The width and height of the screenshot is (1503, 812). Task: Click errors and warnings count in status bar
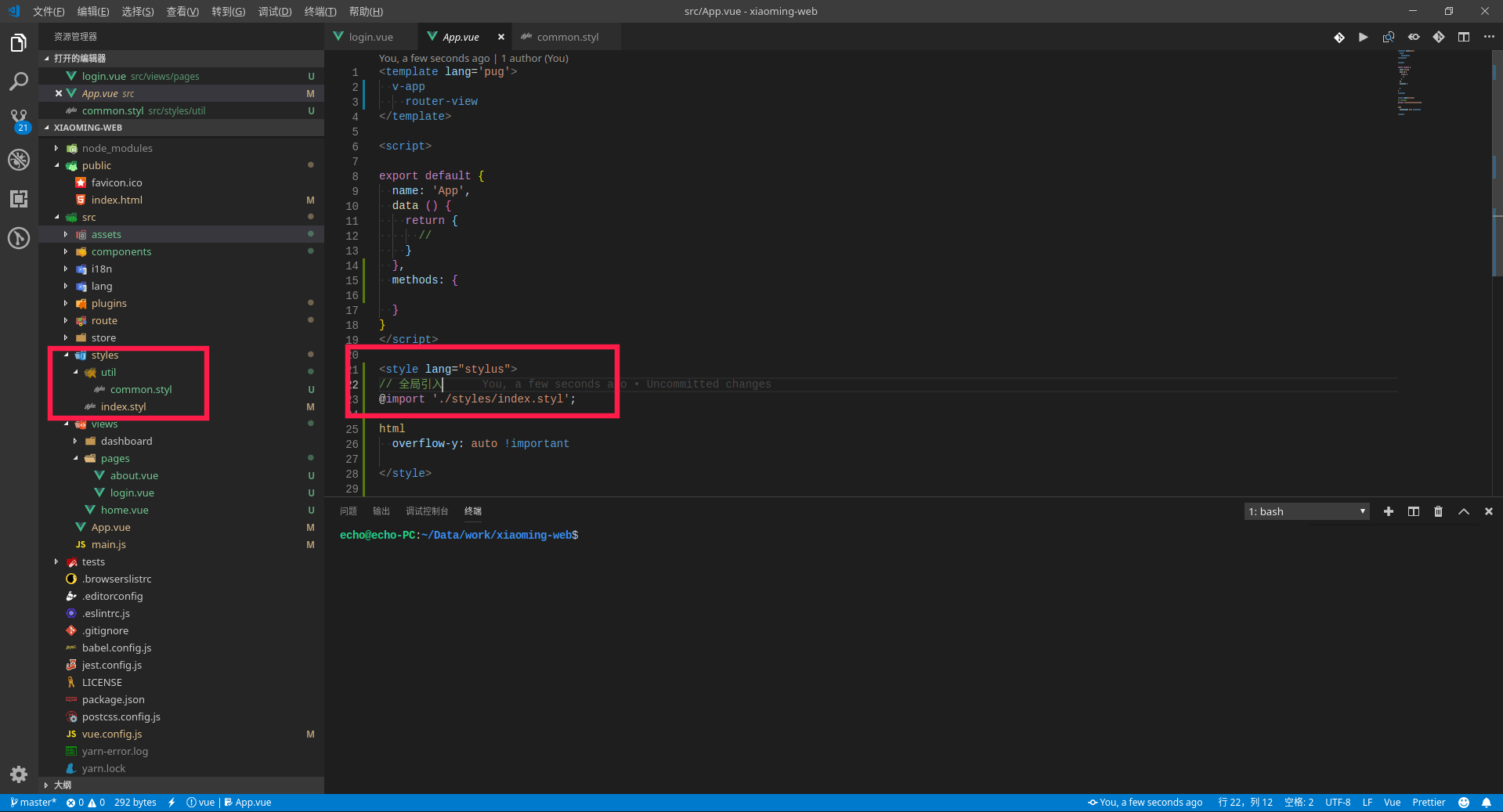point(85,803)
